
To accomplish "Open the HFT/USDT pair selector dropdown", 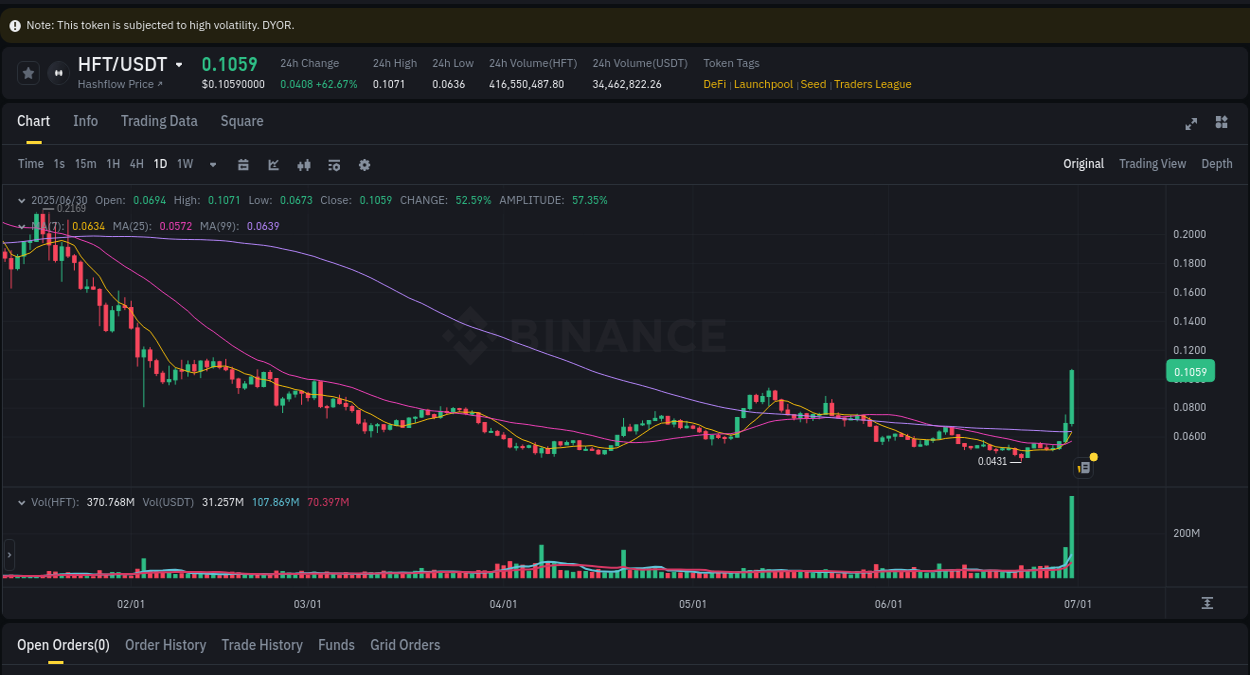I will [180, 64].
